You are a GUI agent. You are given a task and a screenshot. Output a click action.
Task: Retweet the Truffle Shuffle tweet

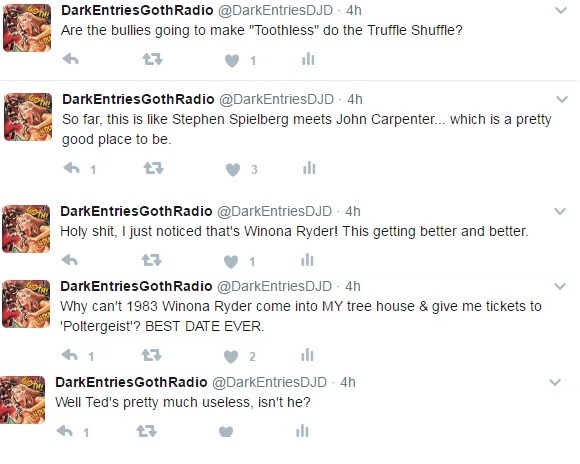[153, 59]
